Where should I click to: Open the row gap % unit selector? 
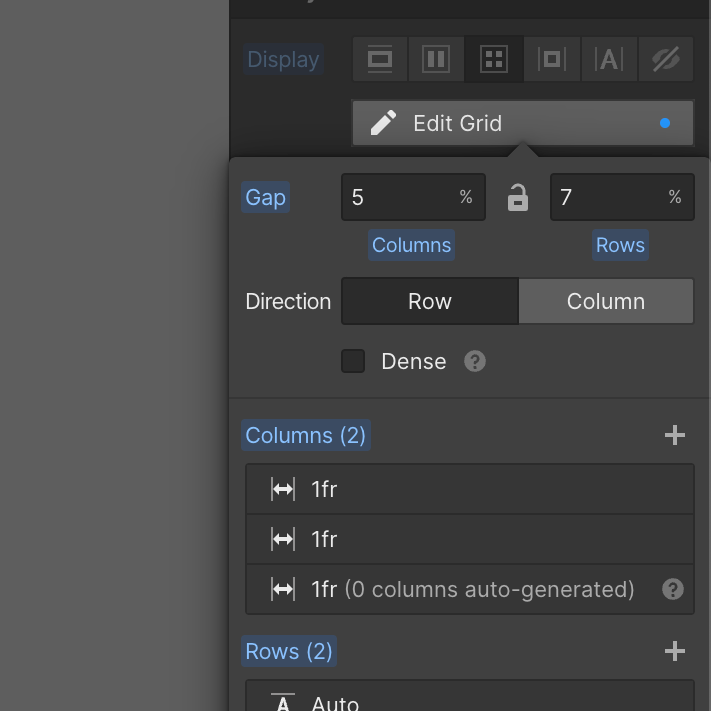[675, 197]
